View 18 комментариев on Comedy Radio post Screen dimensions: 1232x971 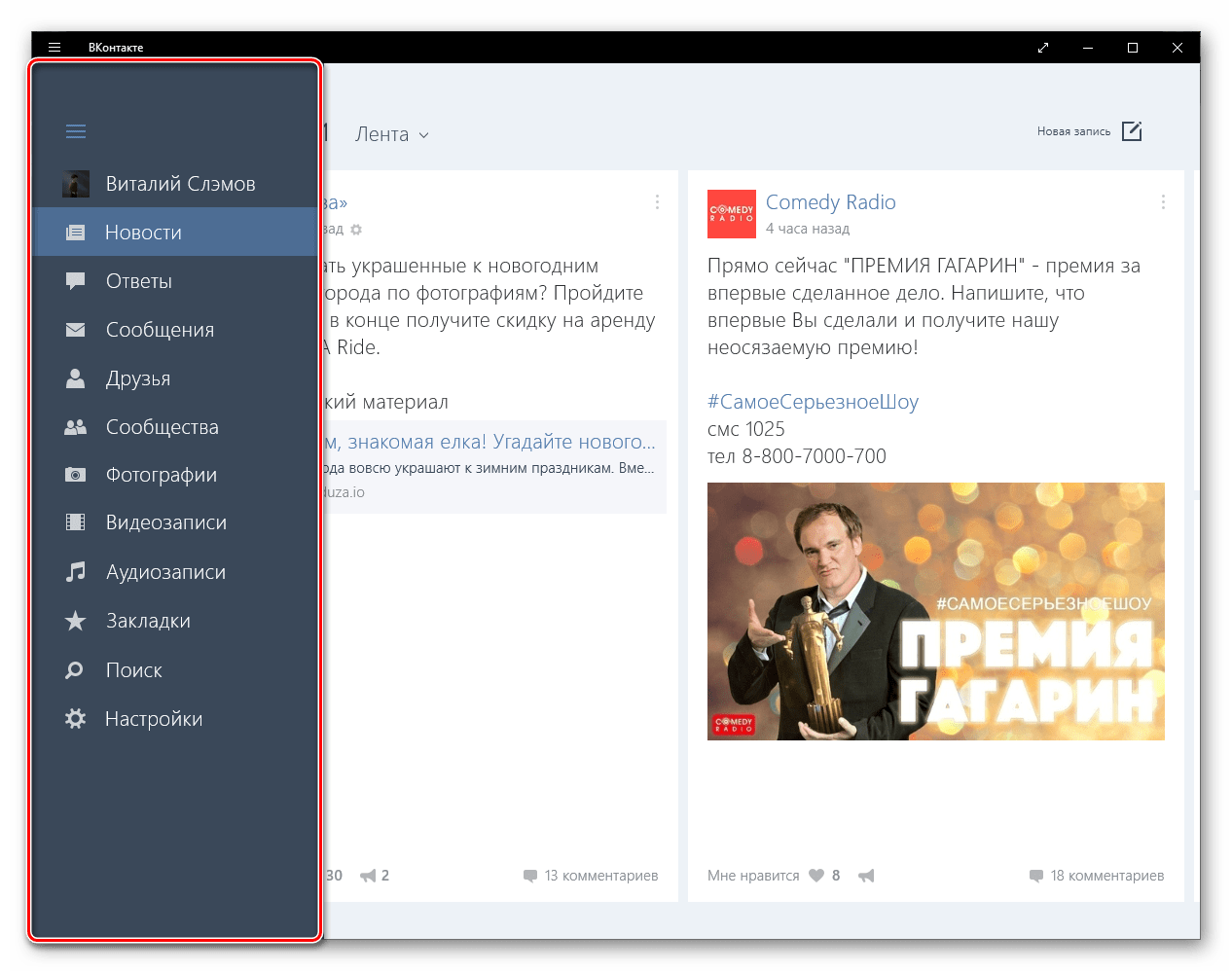point(1107,876)
